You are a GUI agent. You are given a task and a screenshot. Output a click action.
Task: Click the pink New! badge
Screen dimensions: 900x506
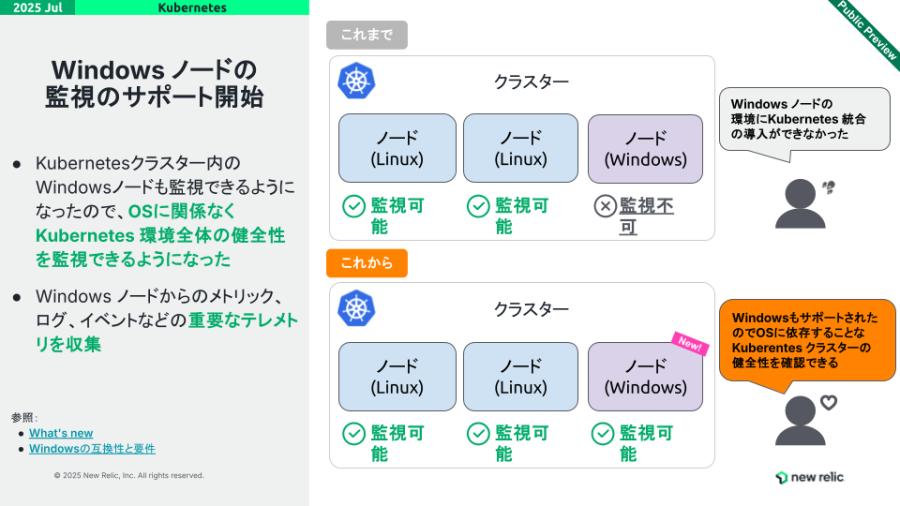[690, 344]
